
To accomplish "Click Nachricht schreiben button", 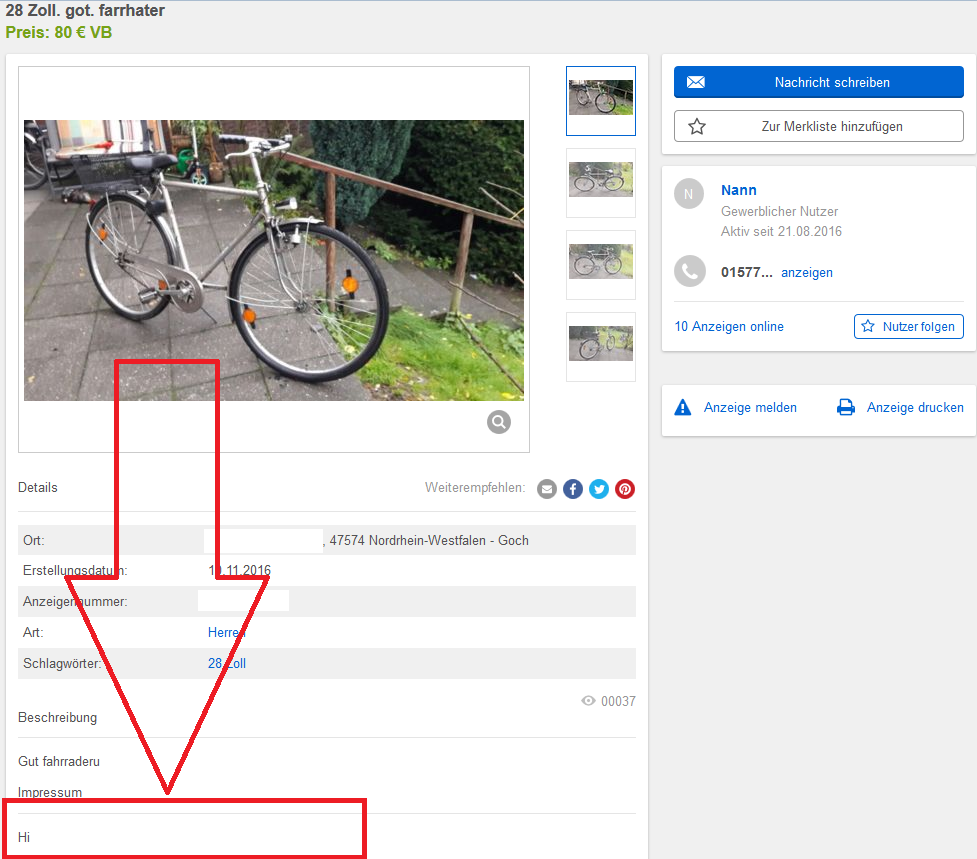I will point(819,82).
